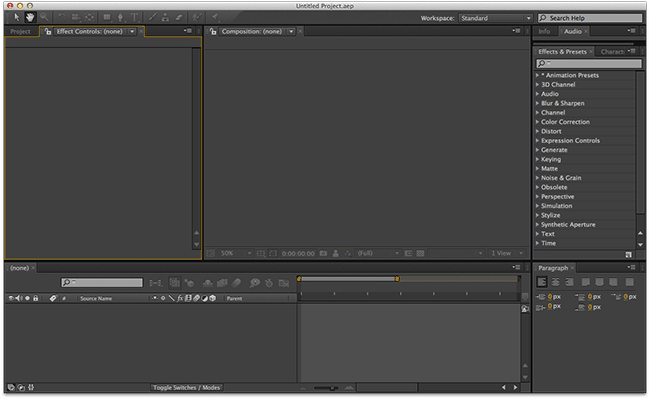Toggle Hide Shy Layers switch in timeline

point(207,283)
